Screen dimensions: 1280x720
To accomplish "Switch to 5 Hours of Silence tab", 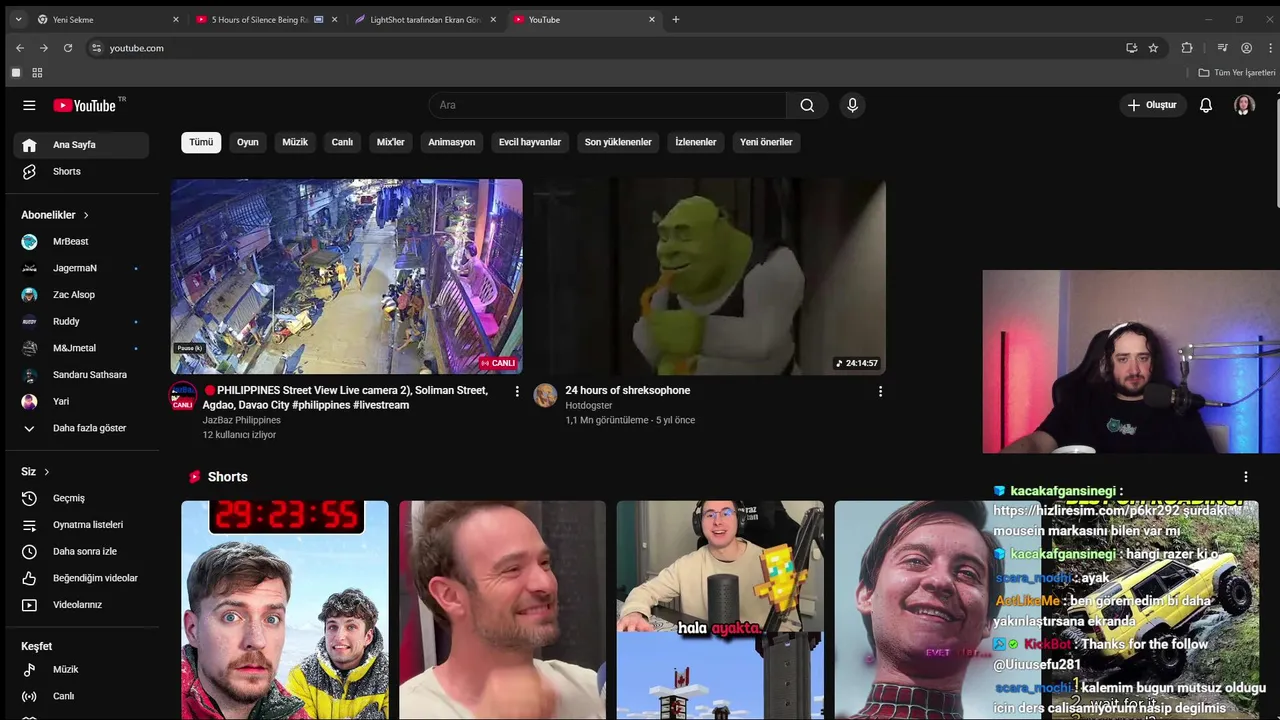I will [x=265, y=19].
